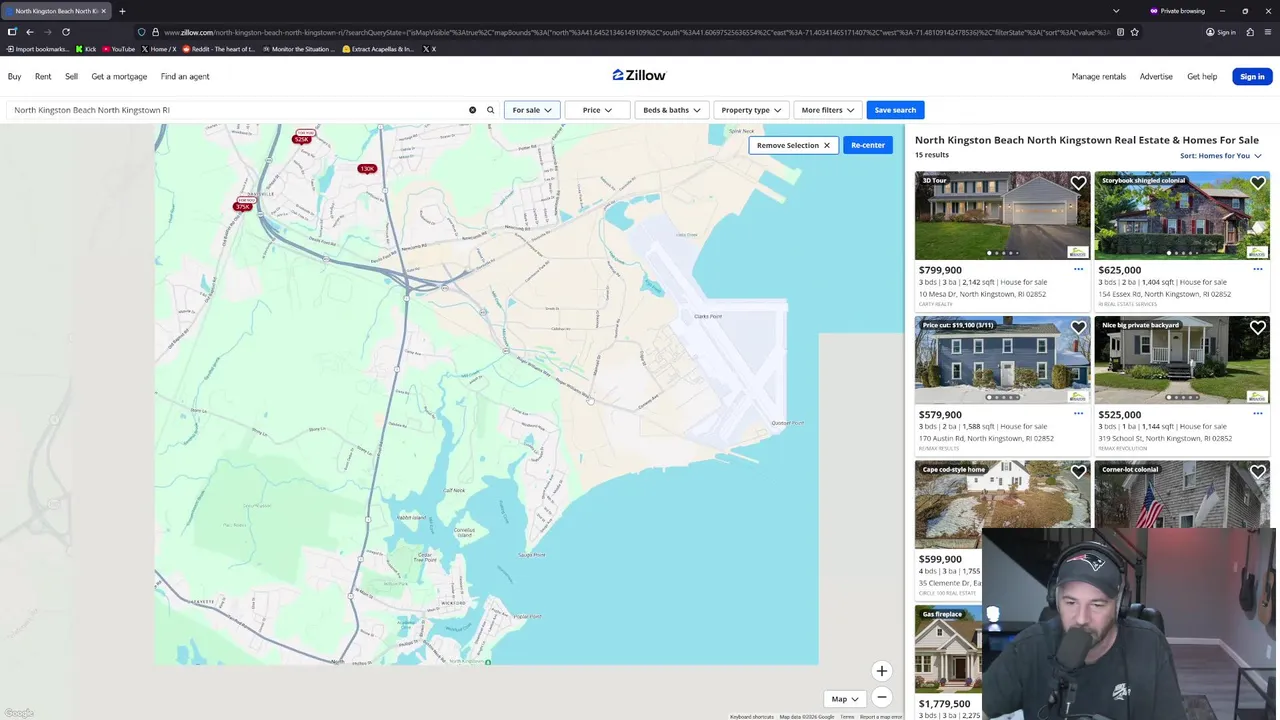This screenshot has height=720, width=1280.
Task: Re-center the map
Action: click(x=868, y=145)
